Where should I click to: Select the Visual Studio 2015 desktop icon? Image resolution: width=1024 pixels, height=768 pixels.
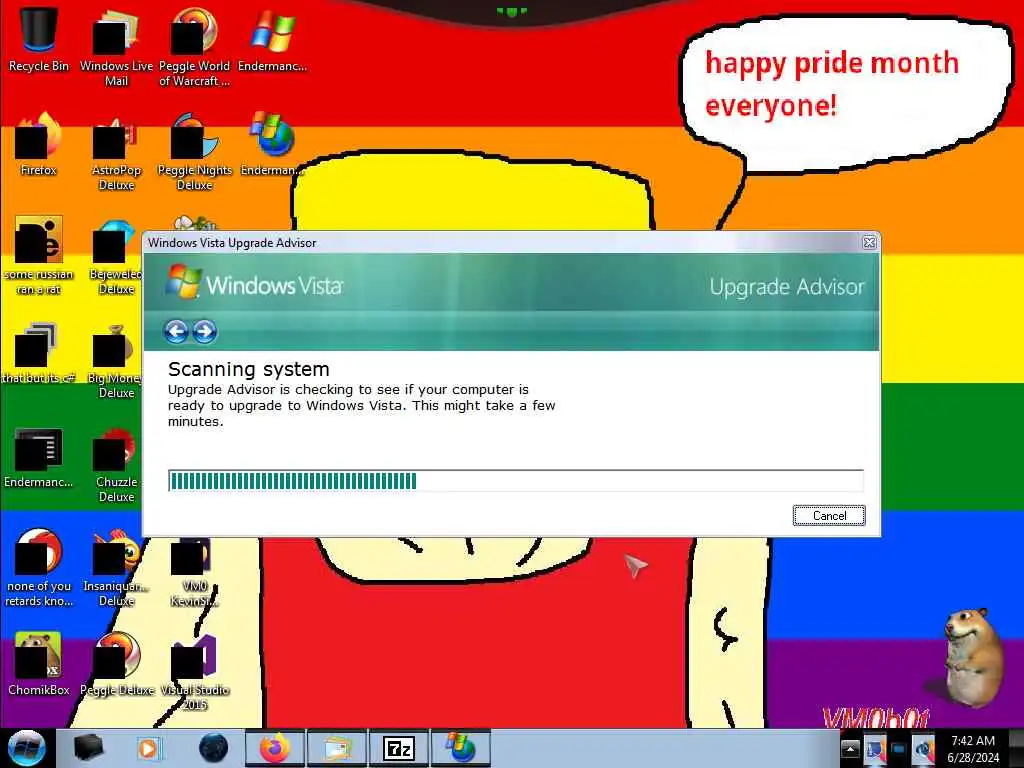(195, 671)
